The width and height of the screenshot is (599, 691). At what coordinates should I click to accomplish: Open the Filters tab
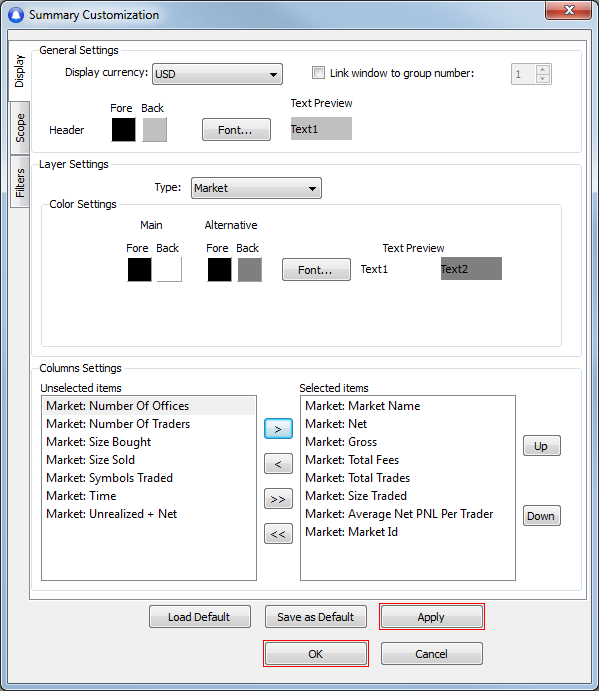point(20,182)
